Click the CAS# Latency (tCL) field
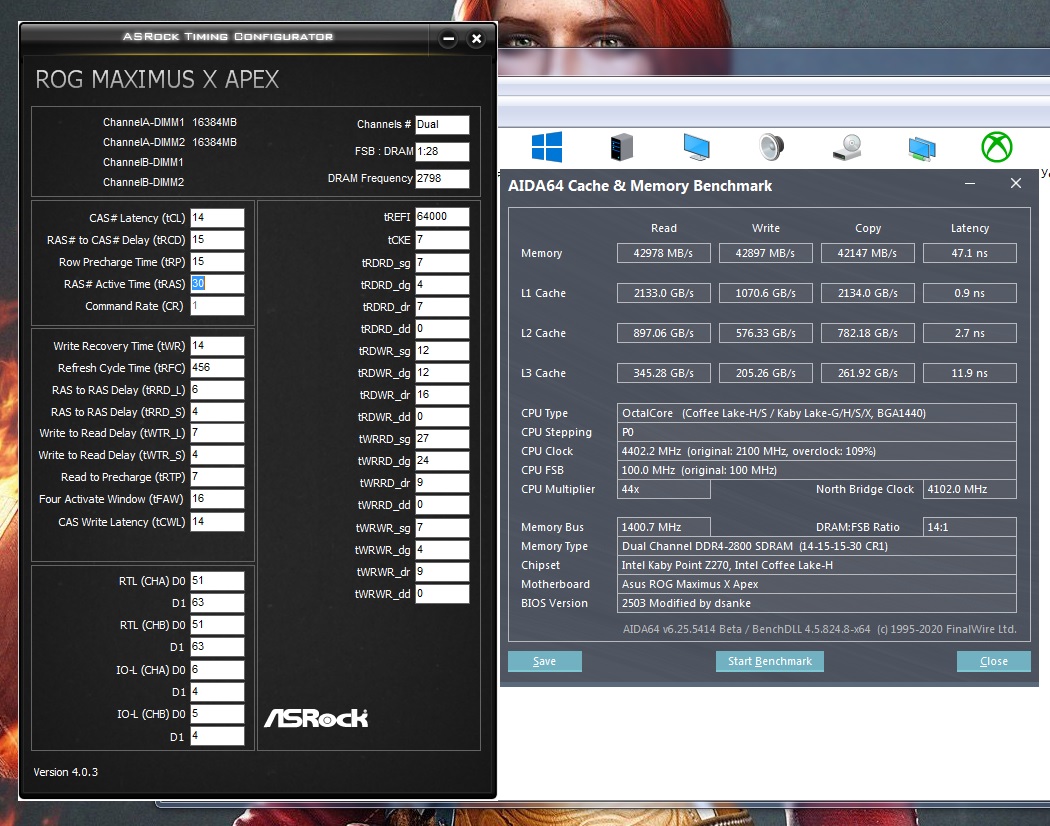 click(x=218, y=218)
